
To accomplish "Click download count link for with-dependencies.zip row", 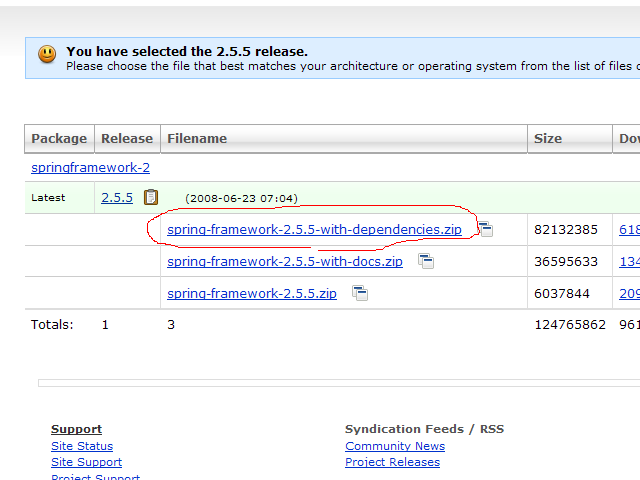I will pyautogui.click(x=629, y=229).
